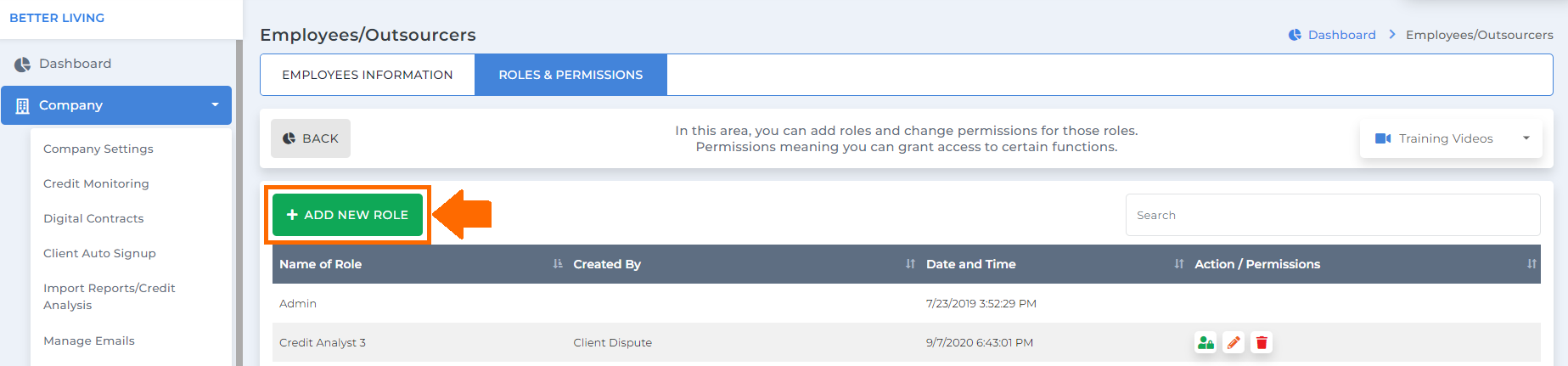
Task: Click the Company building icon
Action: point(23,106)
